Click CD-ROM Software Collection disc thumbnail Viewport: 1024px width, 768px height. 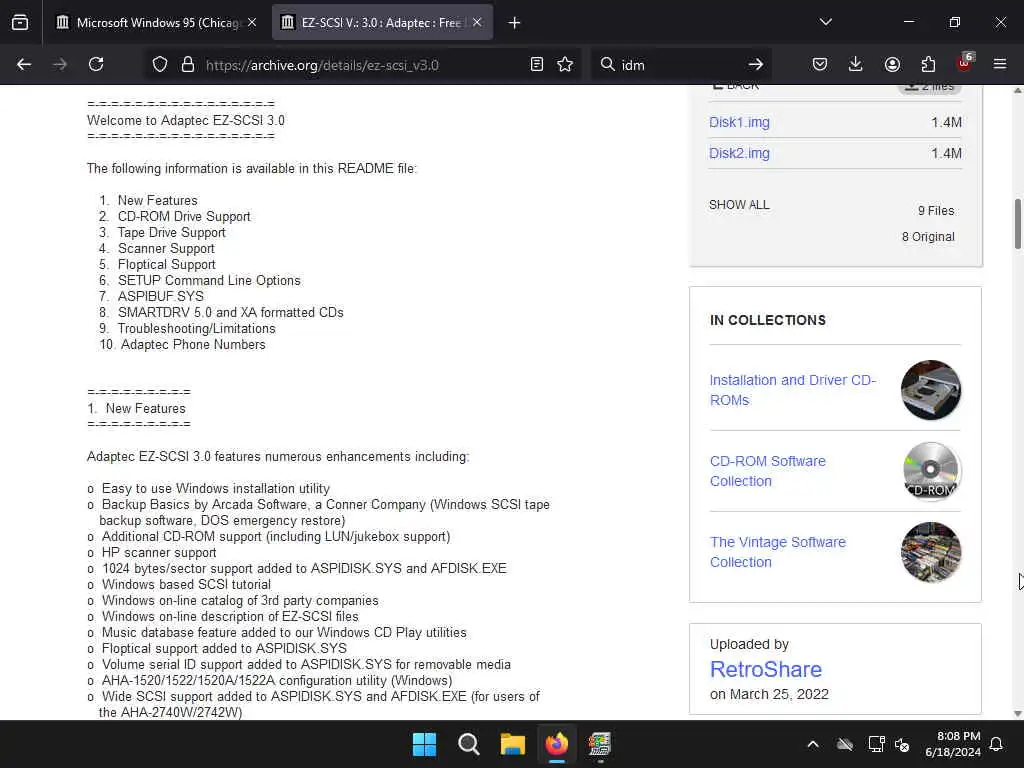click(x=931, y=471)
